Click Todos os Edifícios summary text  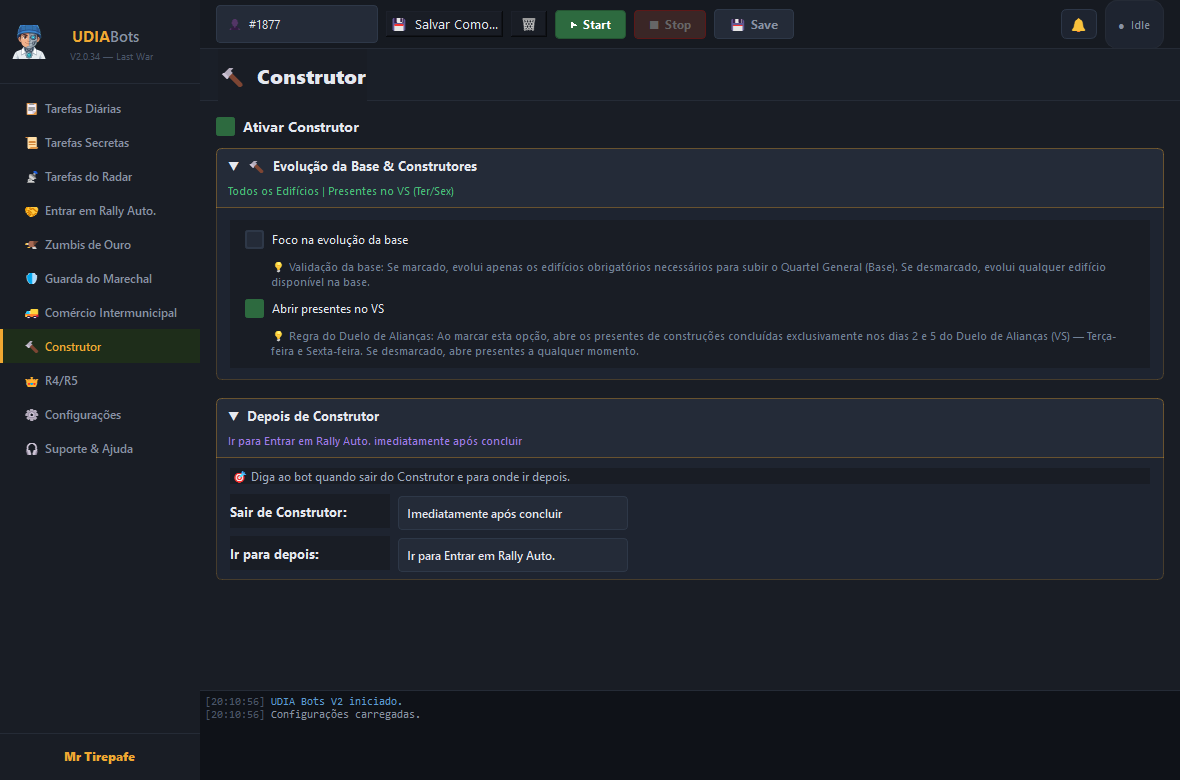pos(341,191)
